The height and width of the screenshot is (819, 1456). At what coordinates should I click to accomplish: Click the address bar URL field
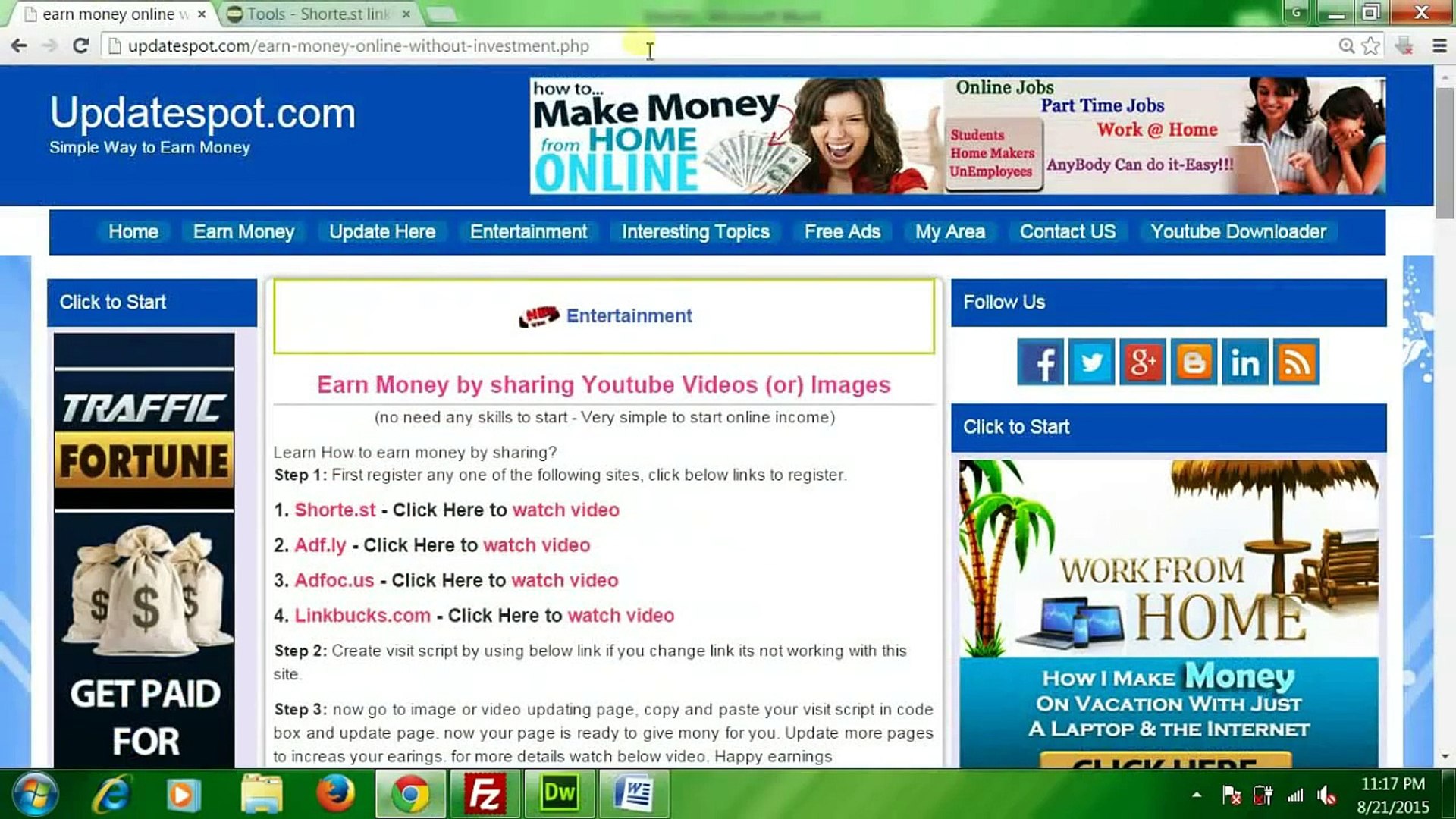click(720, 46)
